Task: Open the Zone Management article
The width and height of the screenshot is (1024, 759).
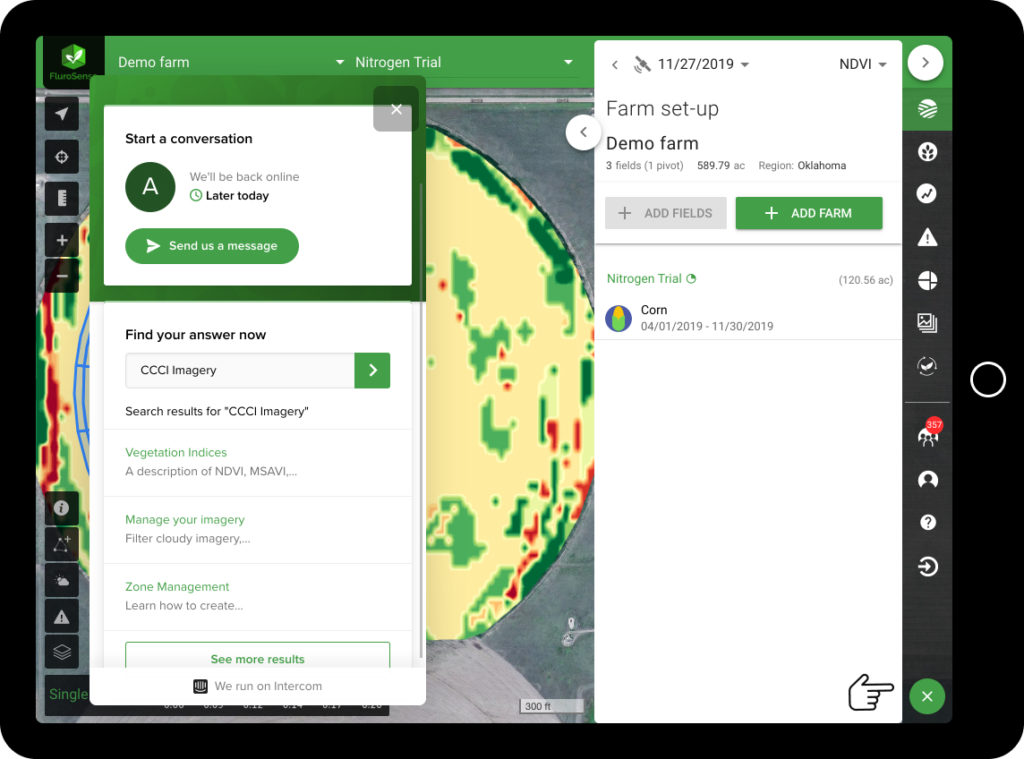Action: click(257, 596)
